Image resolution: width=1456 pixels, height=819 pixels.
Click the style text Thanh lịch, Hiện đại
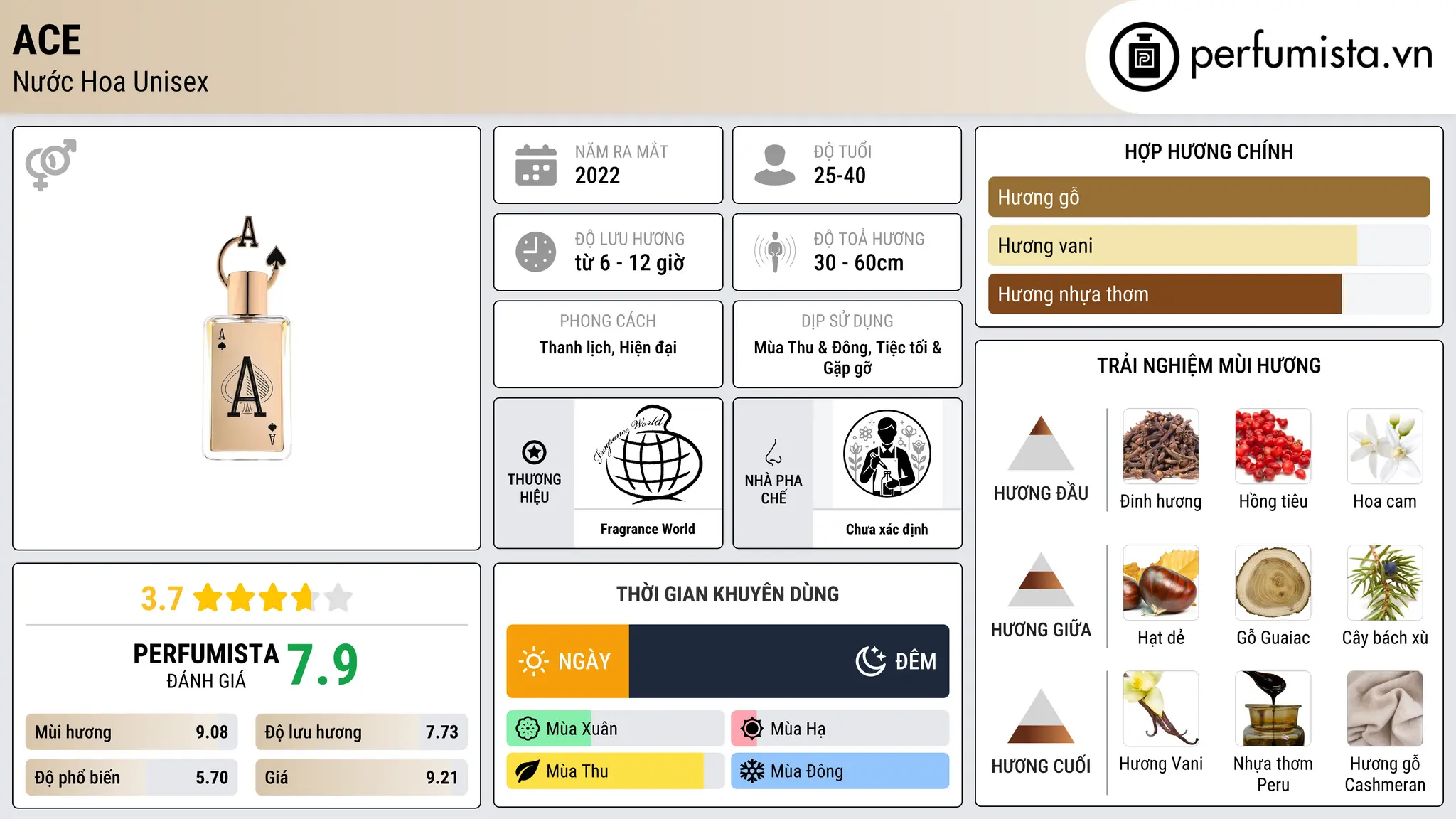point(608,348)
